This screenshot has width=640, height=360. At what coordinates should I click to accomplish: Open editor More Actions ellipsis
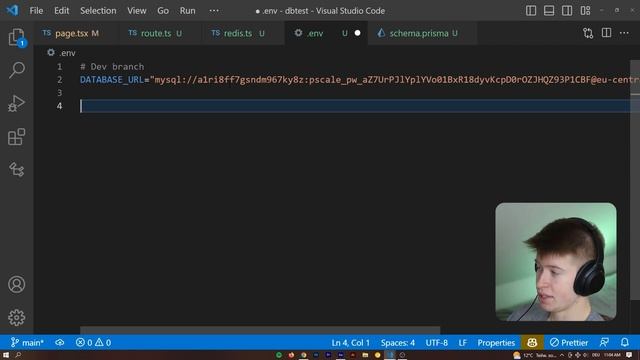click(624, 33)
